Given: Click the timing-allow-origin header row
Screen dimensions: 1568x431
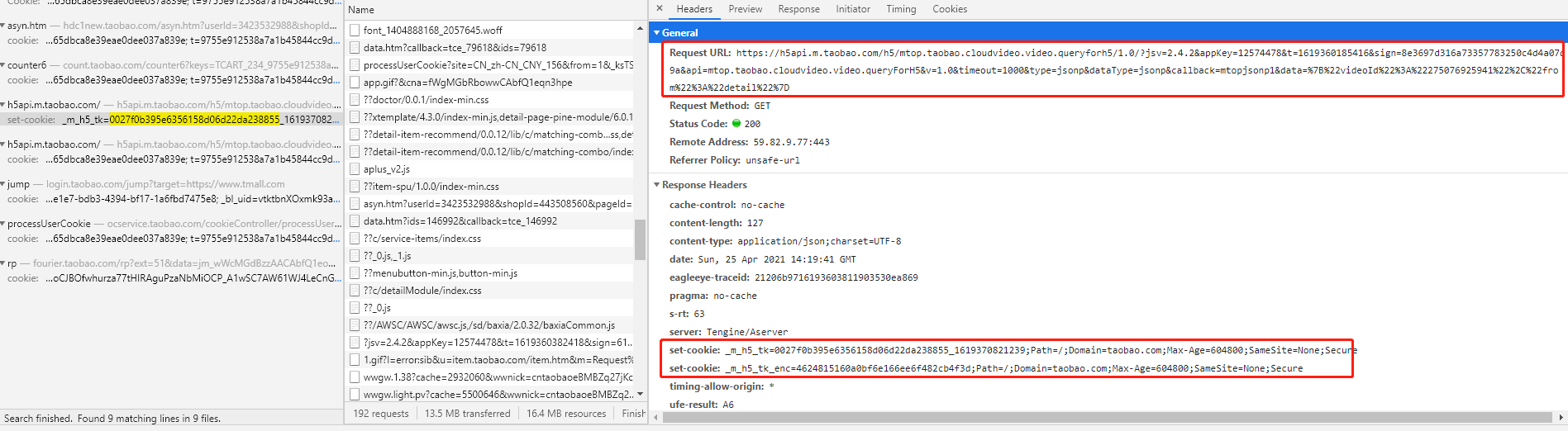Looking at the screenshot, I should (722, 386).
